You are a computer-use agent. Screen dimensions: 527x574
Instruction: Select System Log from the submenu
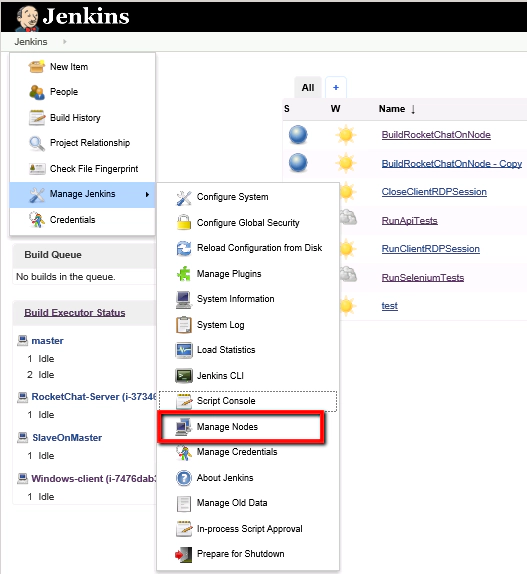point(221,325)
